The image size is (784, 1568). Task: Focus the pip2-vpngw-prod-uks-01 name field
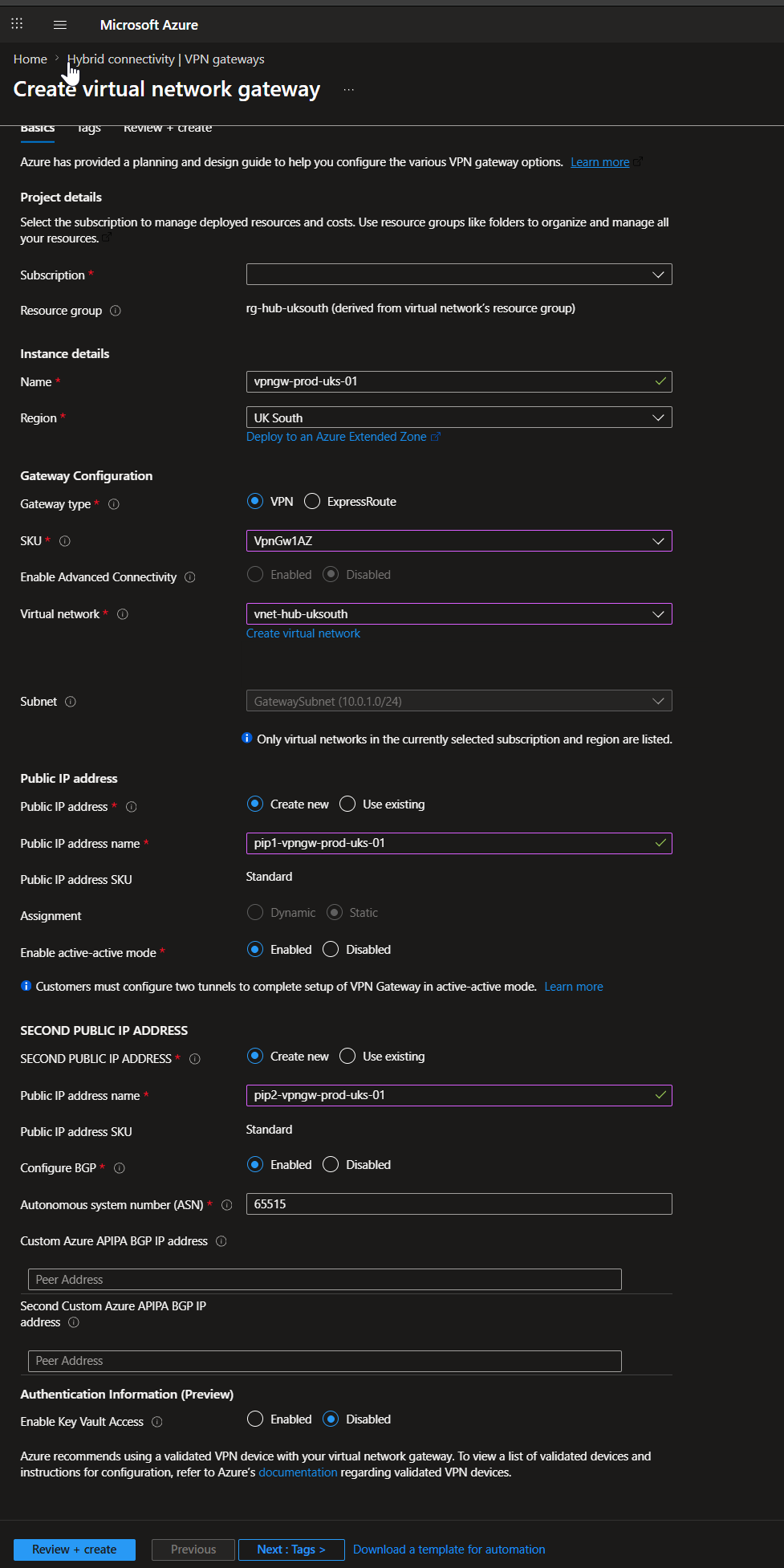[459, 1095]
